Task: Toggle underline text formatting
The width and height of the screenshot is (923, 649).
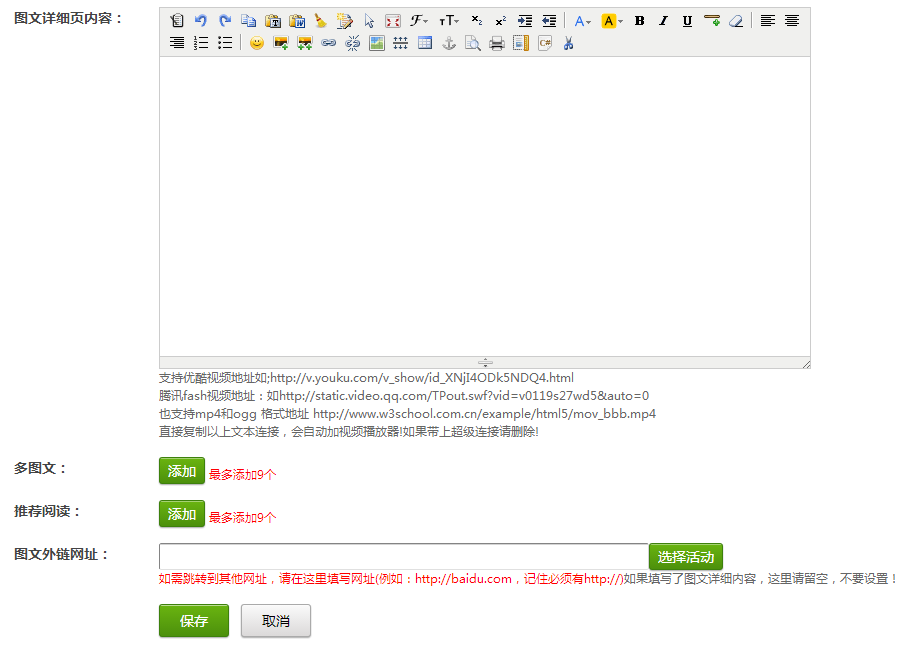Action: (687, 21)
